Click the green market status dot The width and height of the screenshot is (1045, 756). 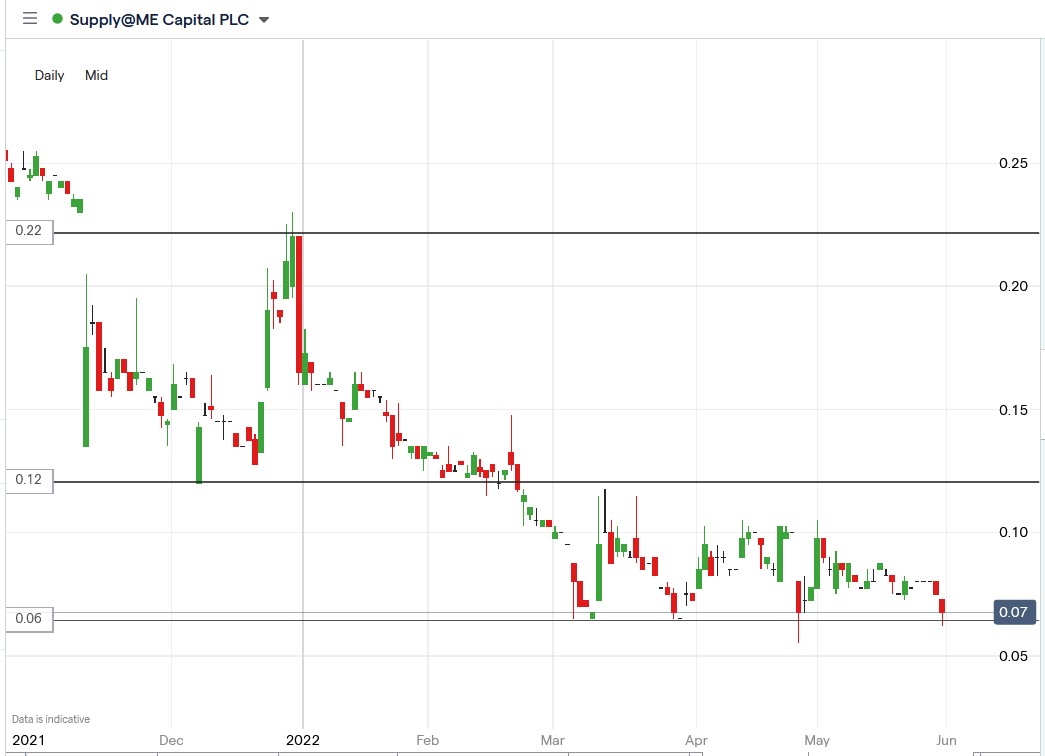tap(58, 18)
